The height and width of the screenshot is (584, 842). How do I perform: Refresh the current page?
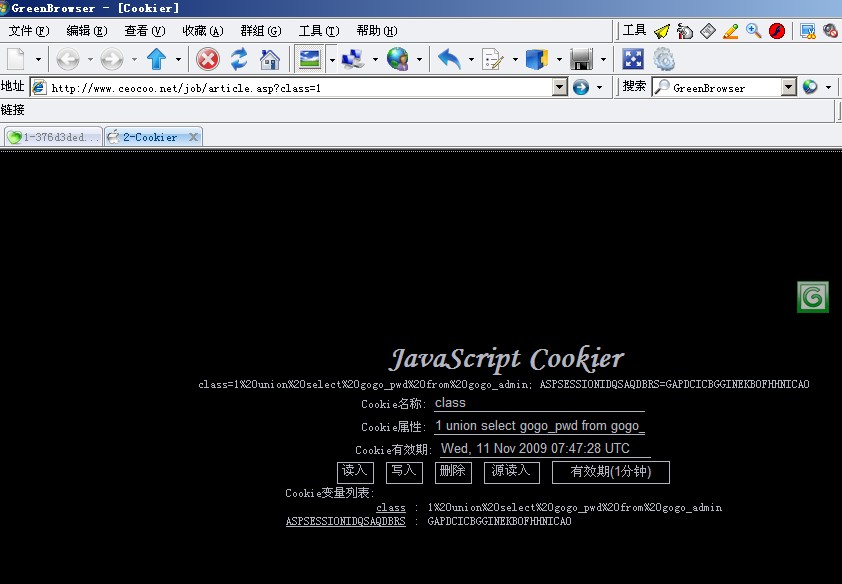(239, 59)
